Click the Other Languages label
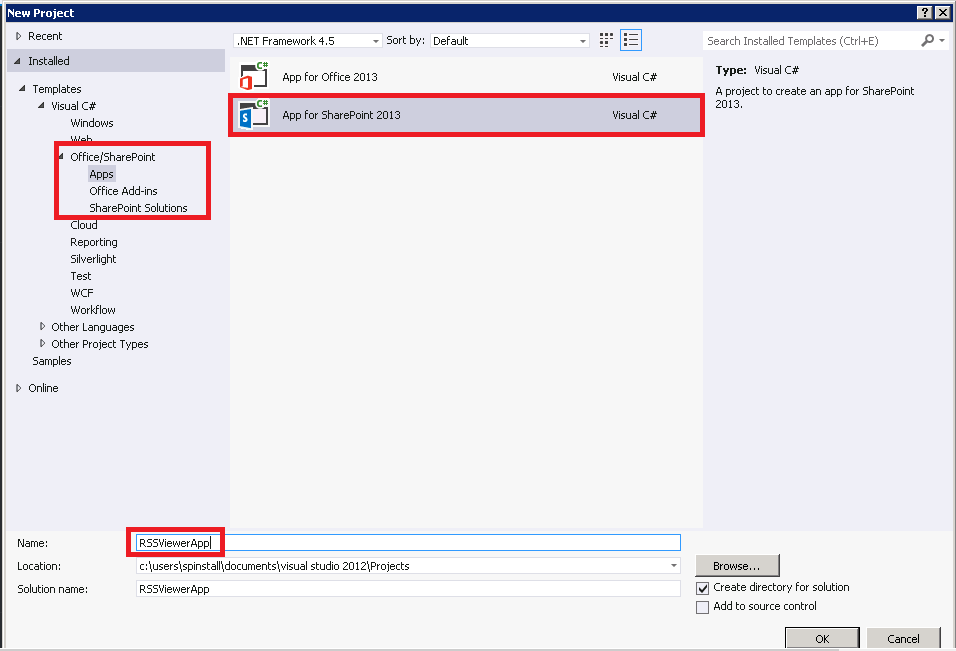Image resolution: width=956 pixels, height=651 pixels. click(93, 327)
